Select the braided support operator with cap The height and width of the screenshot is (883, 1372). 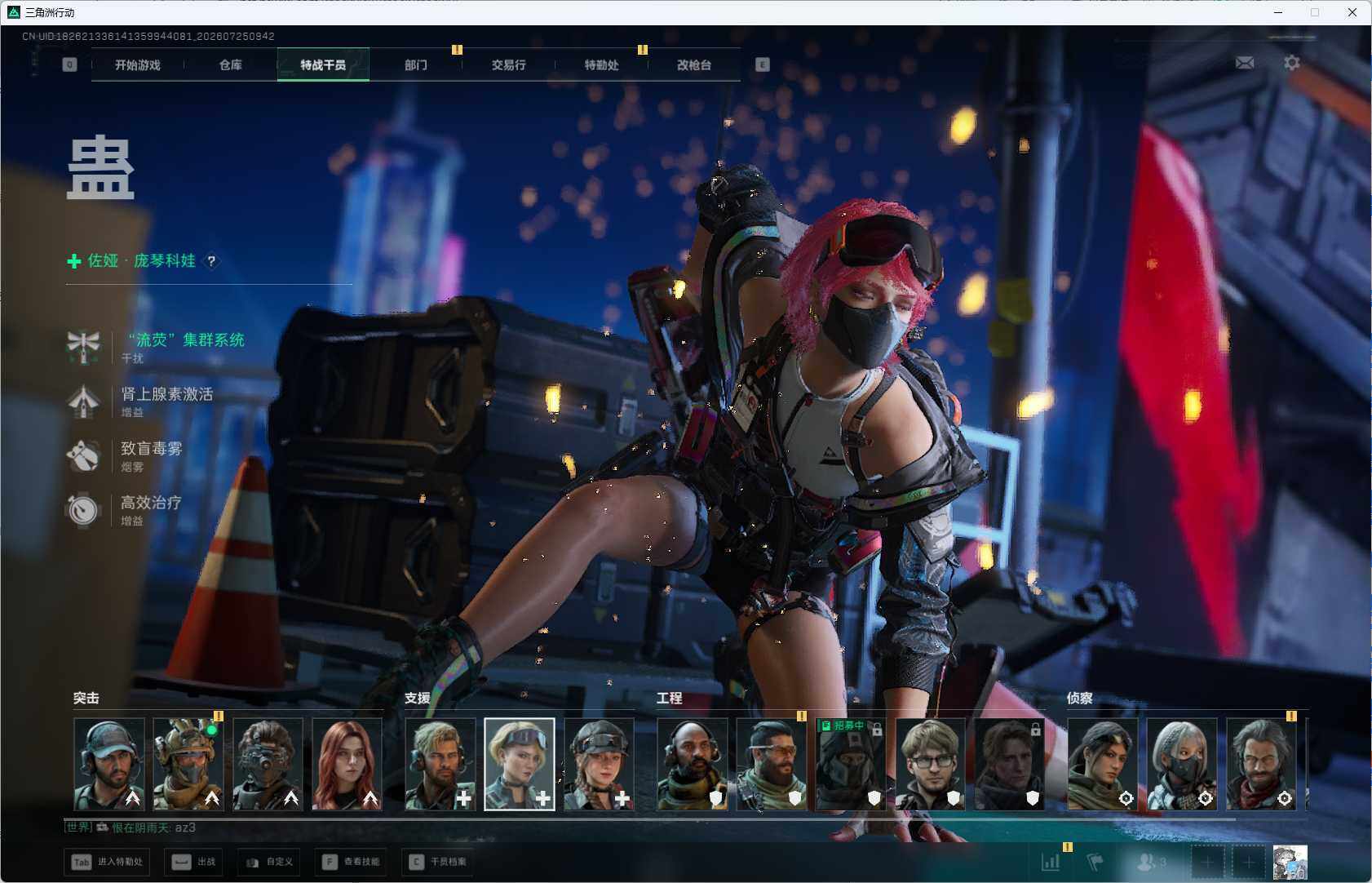click(599, 764)
